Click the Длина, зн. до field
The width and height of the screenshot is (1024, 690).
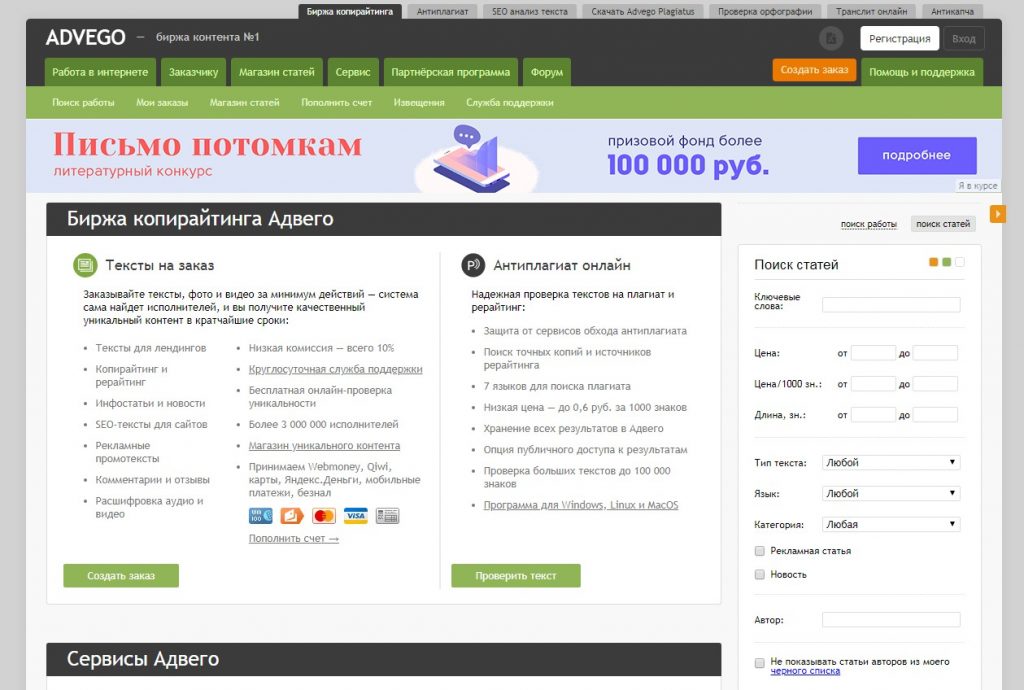point(935,415)
